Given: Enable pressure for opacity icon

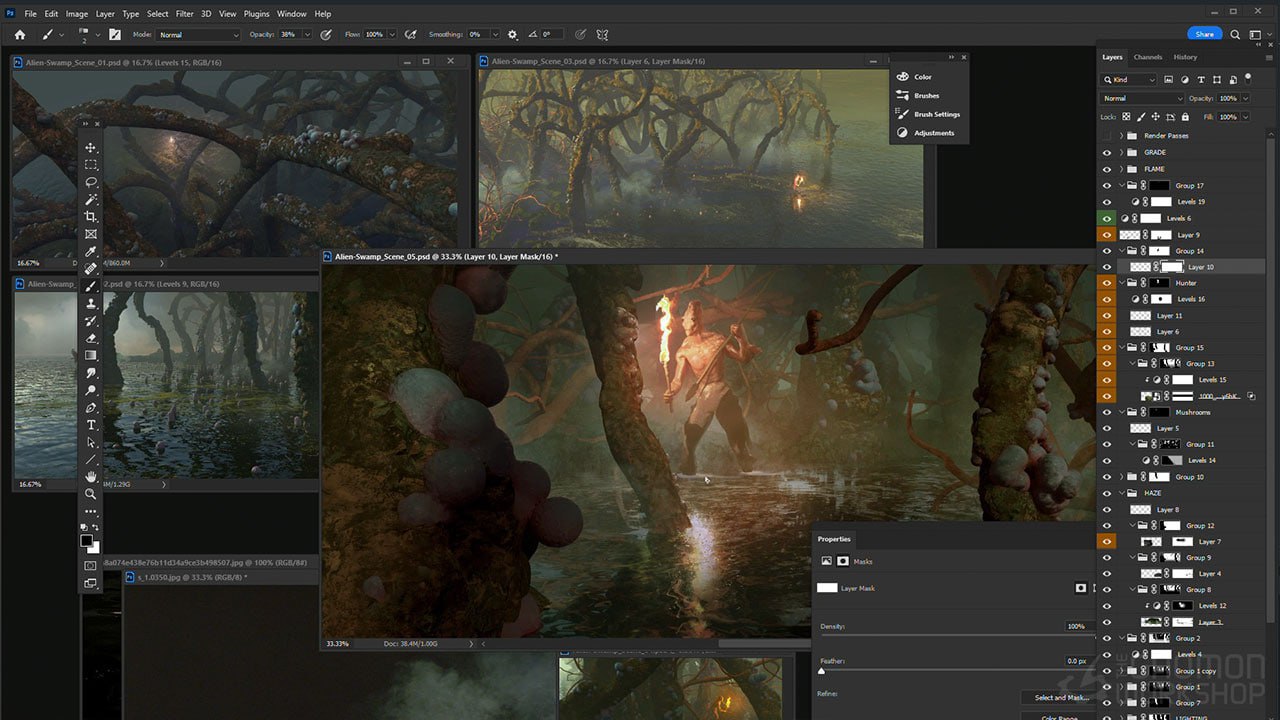Looking at the screenshot, I should [325, 34].
